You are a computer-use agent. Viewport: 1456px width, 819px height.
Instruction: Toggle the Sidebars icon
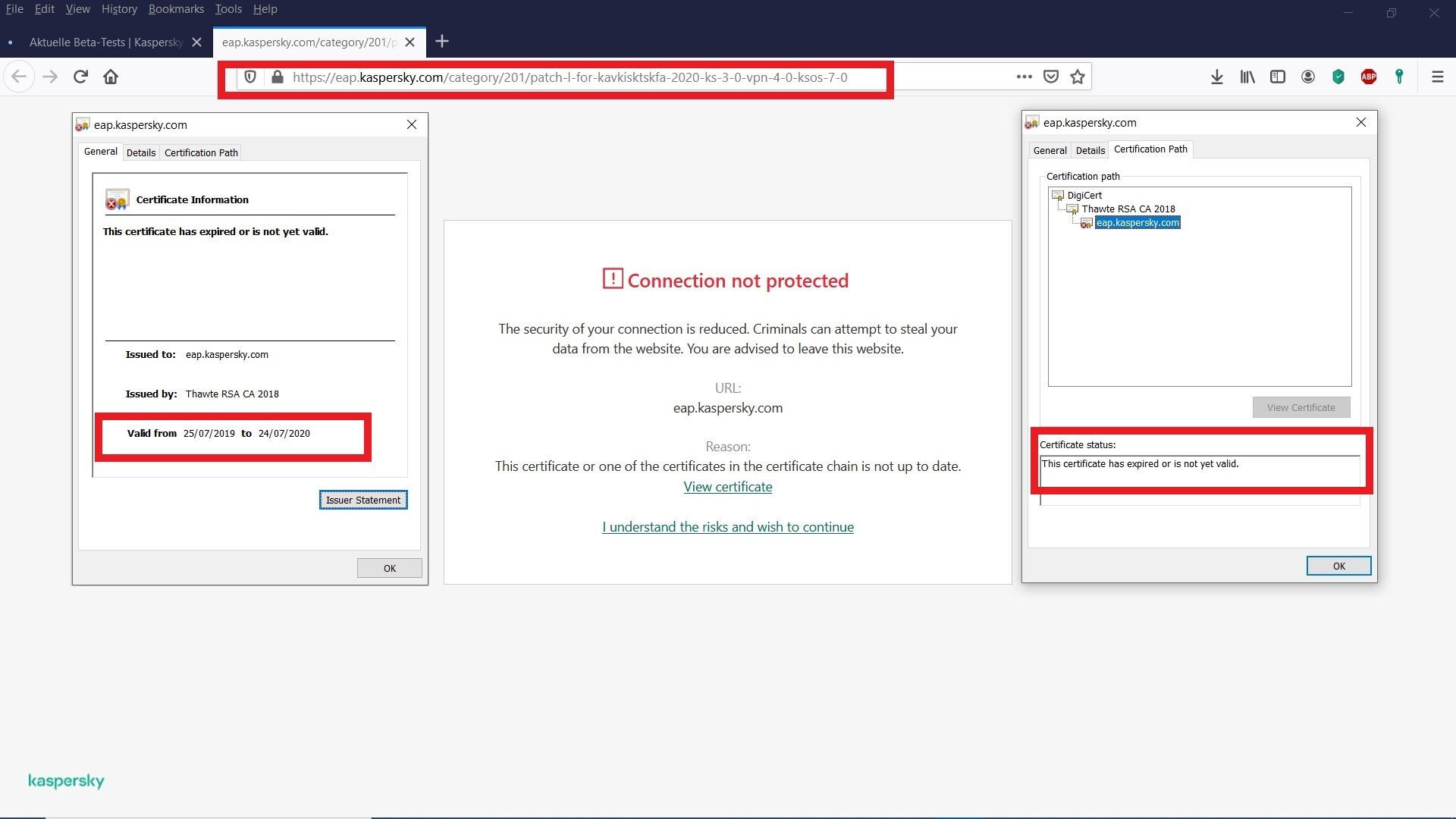1277,77
